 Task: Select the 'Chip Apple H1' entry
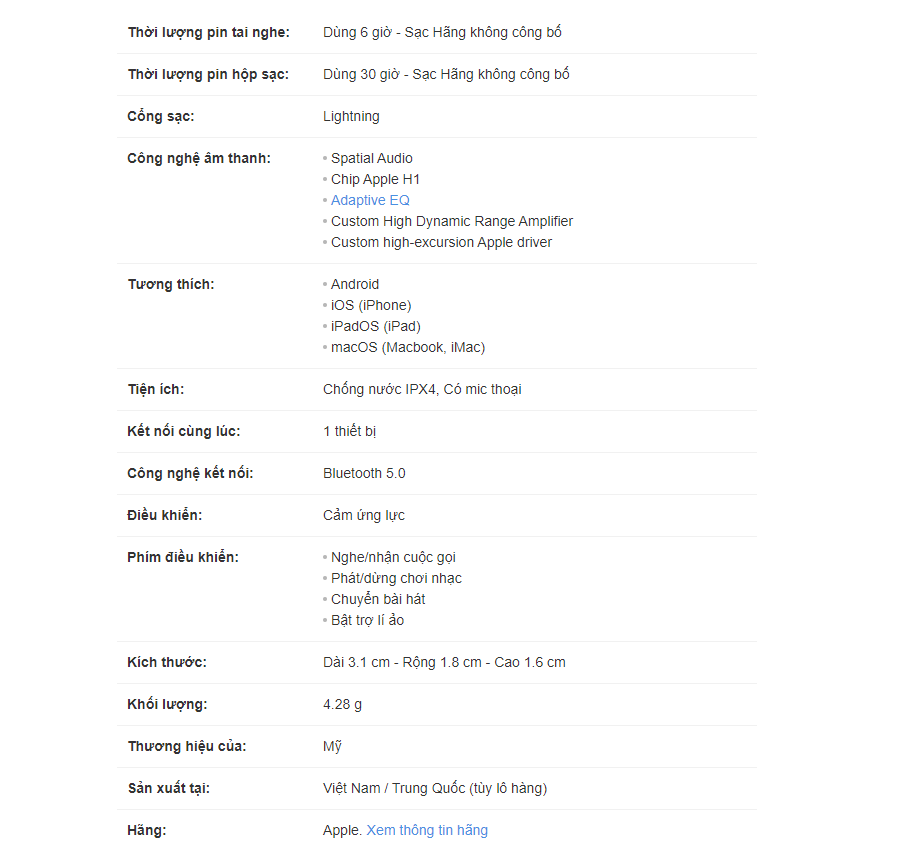click(375, 179)
